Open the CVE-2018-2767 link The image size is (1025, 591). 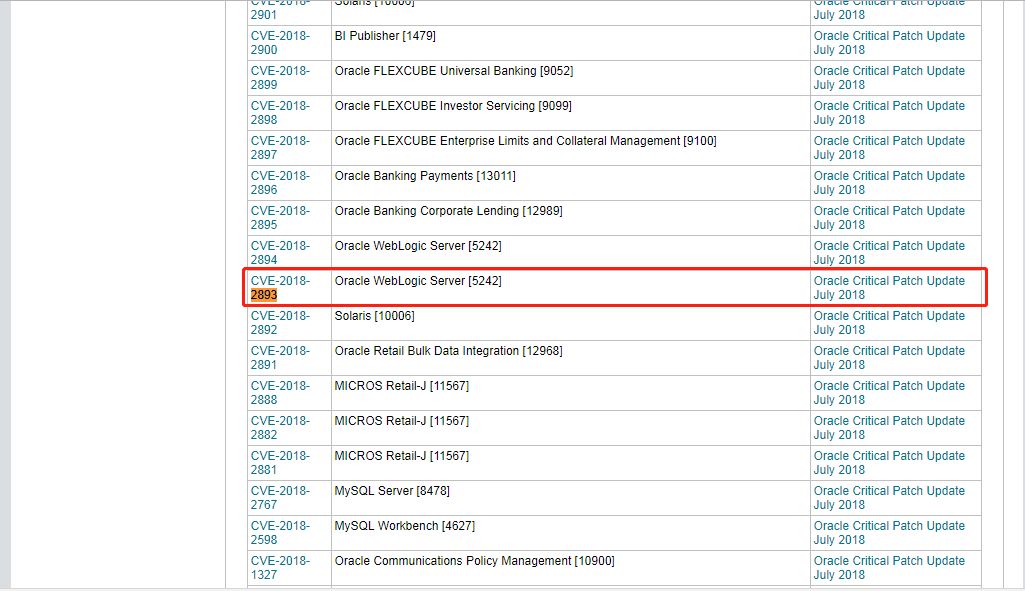pyautogui.click(x=280, y=498)
